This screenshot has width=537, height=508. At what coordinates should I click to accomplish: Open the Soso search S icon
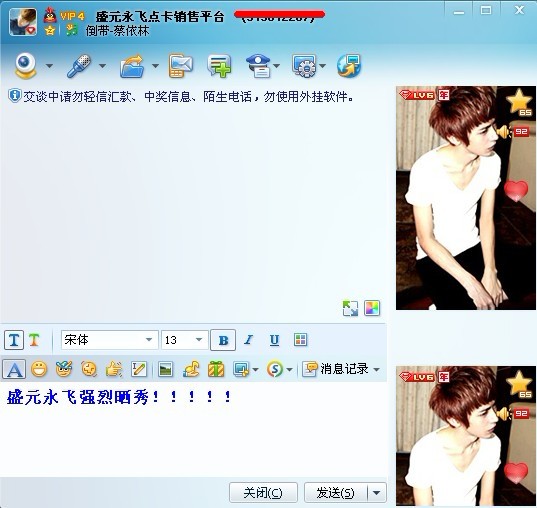click(x=275, y=369)
